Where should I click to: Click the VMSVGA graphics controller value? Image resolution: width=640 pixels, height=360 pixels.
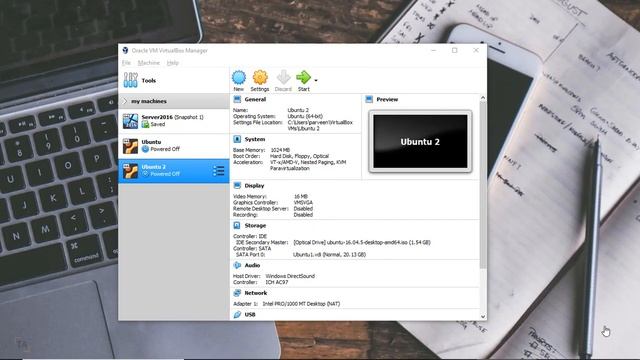(x=303, y=202)
